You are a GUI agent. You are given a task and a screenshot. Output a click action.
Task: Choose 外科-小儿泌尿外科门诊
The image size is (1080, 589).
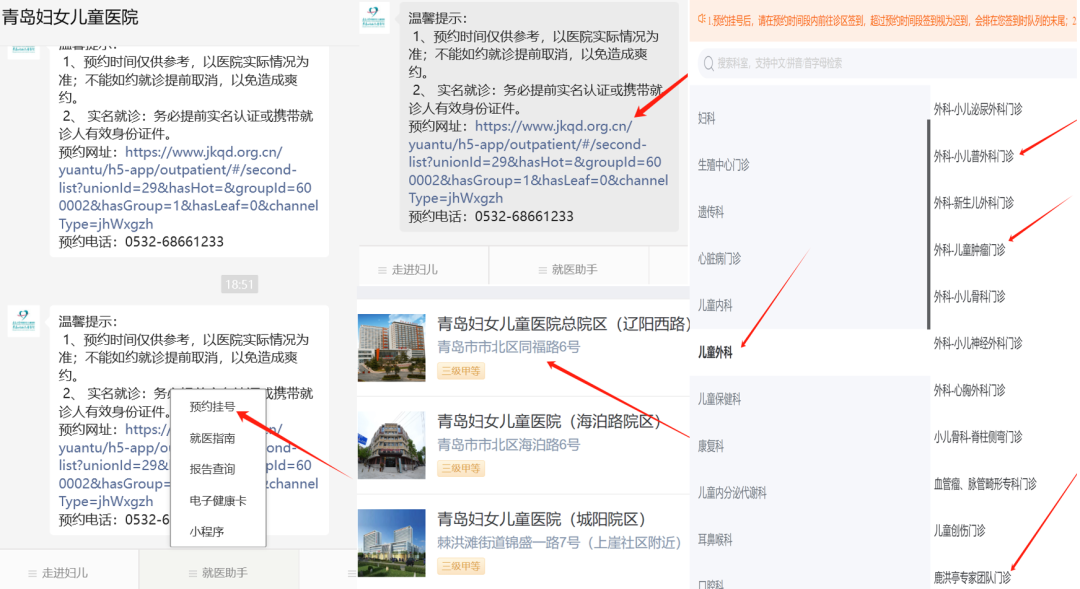[978, 109]
